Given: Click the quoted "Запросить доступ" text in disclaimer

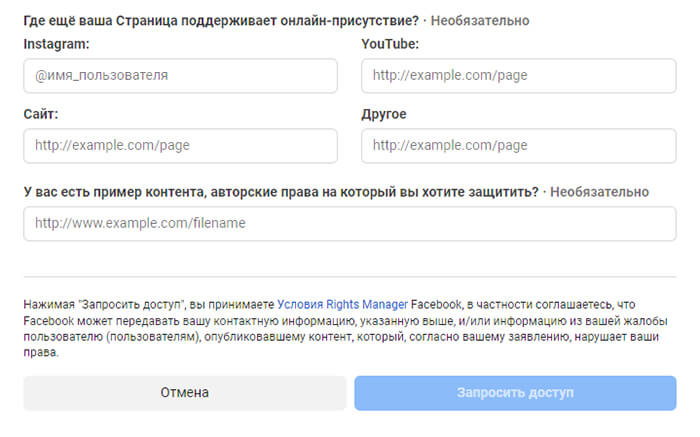Looking at the screenshot, I should click(131, 304).
